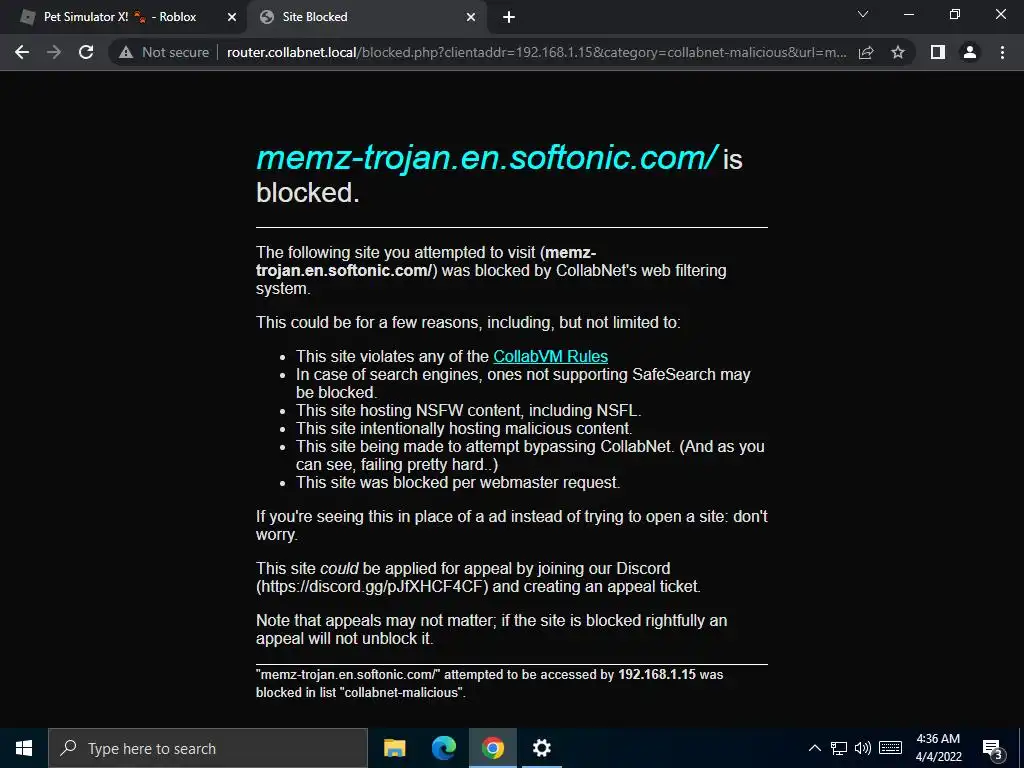Open the Windows Start menu
1024x768 pixels.
click(x=24, y=748)
